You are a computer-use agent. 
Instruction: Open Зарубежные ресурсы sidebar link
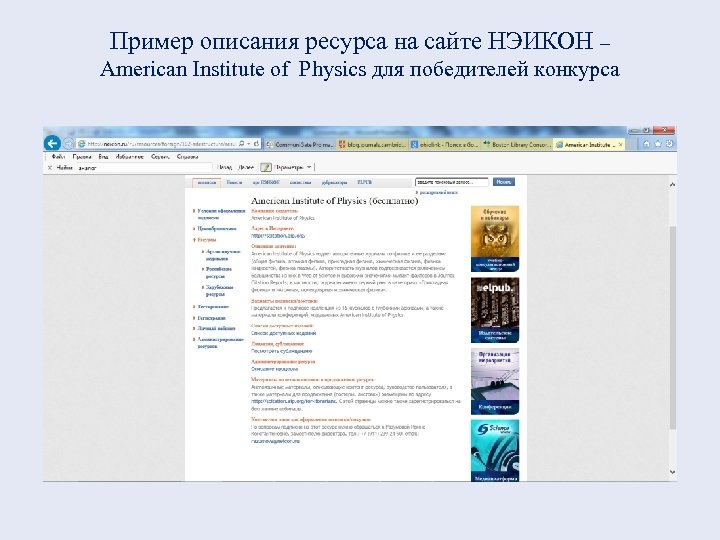[219, 291]
